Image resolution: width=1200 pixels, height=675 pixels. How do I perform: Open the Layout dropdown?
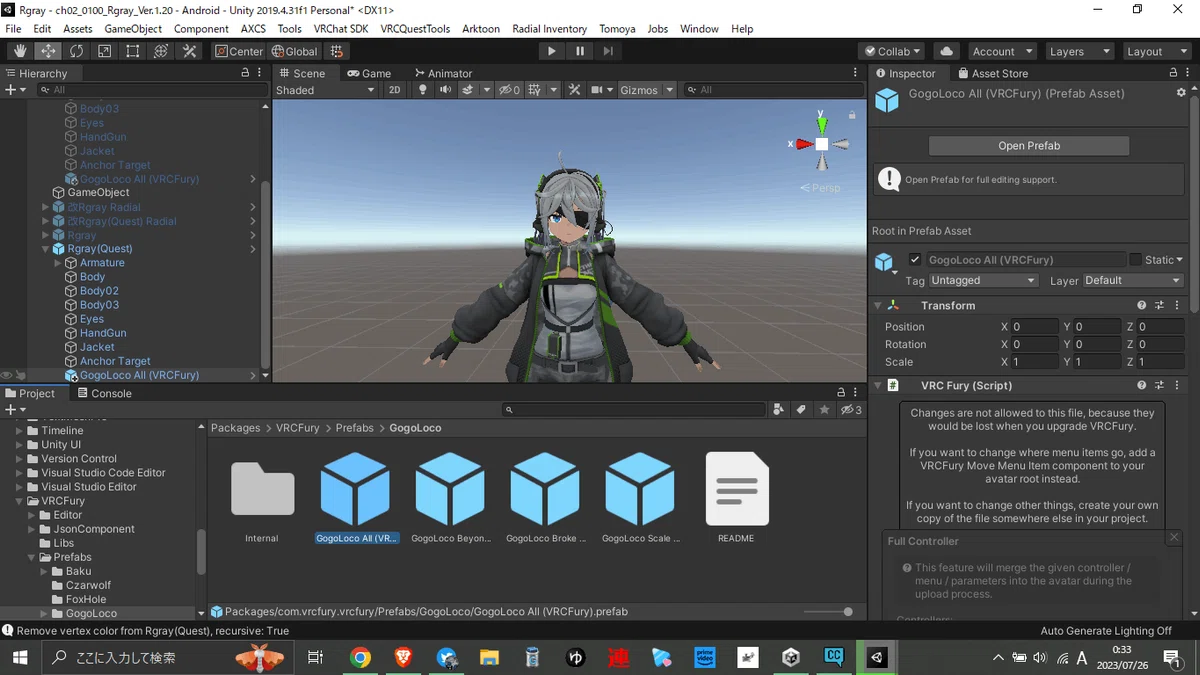1156,51
